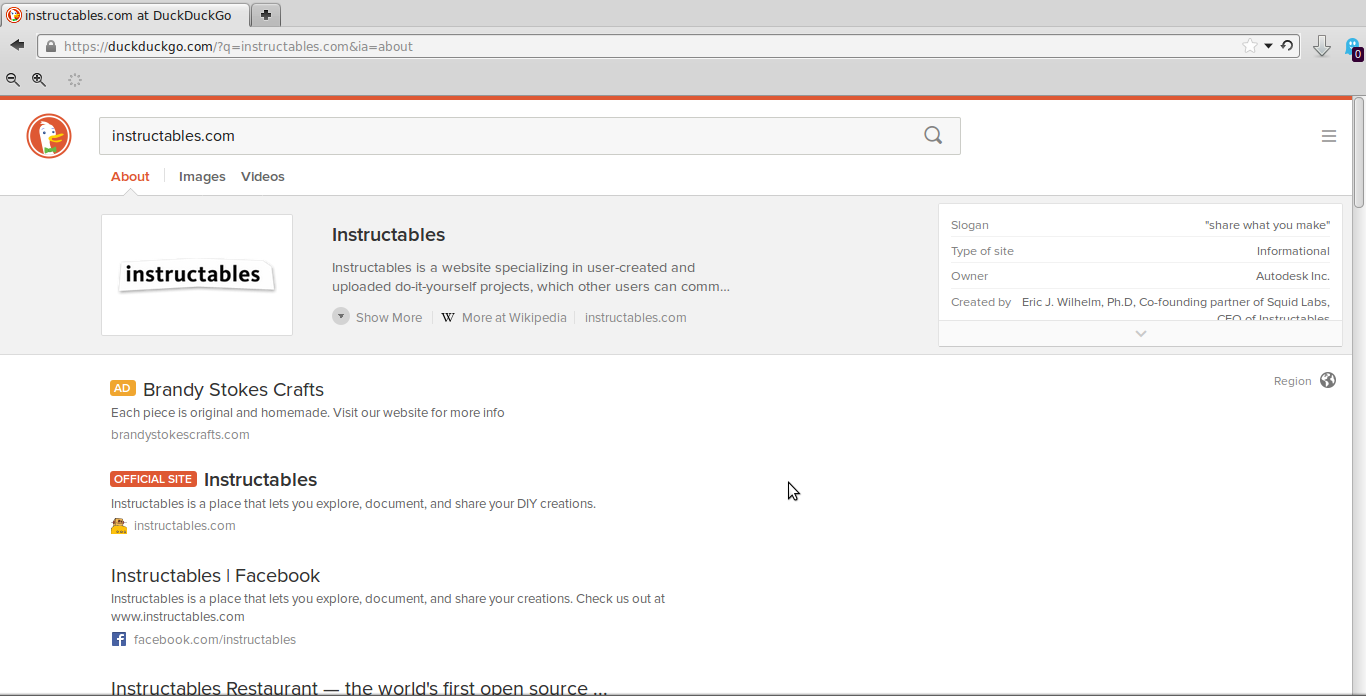Click the padlock site security icon
The height and width of the screenshot is (696, 1366).
(50, 46)
